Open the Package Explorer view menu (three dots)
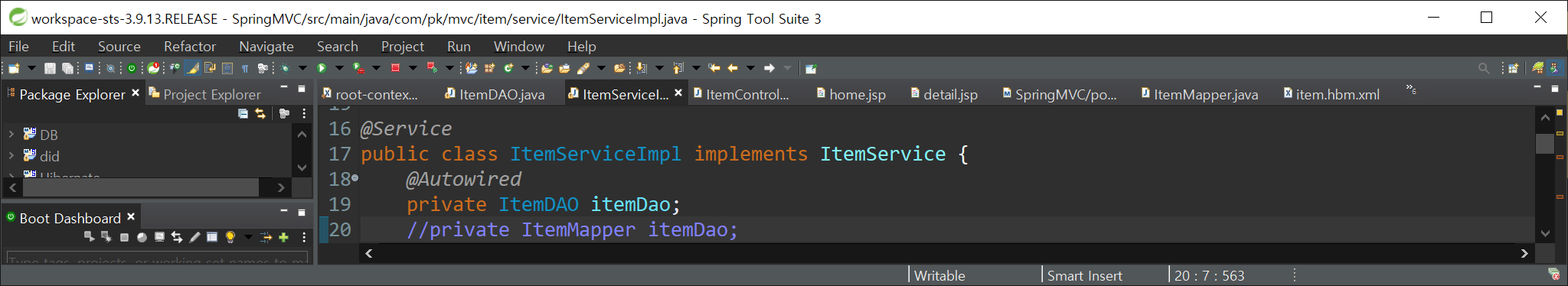 304,113
